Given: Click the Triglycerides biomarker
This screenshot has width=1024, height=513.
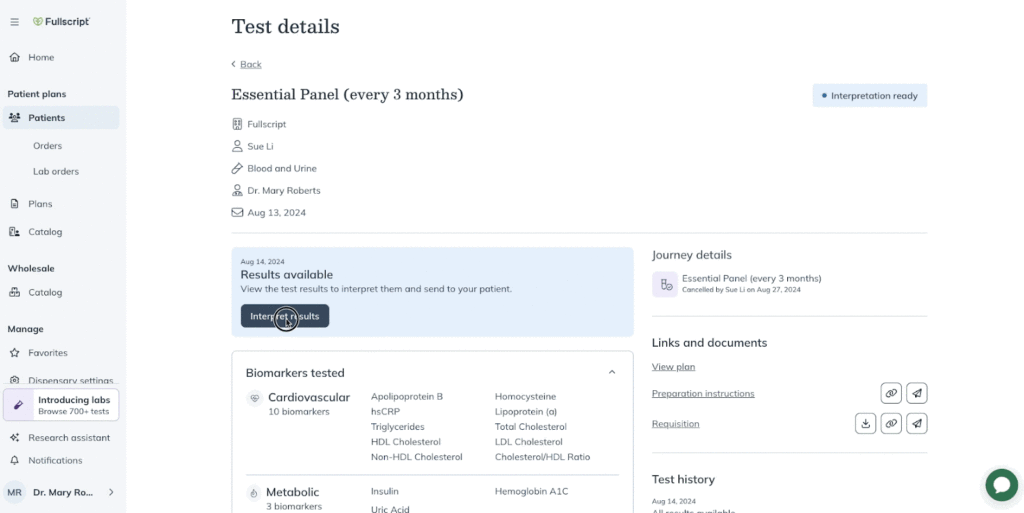Looking at the screenshot, I should tap(398, 427).
